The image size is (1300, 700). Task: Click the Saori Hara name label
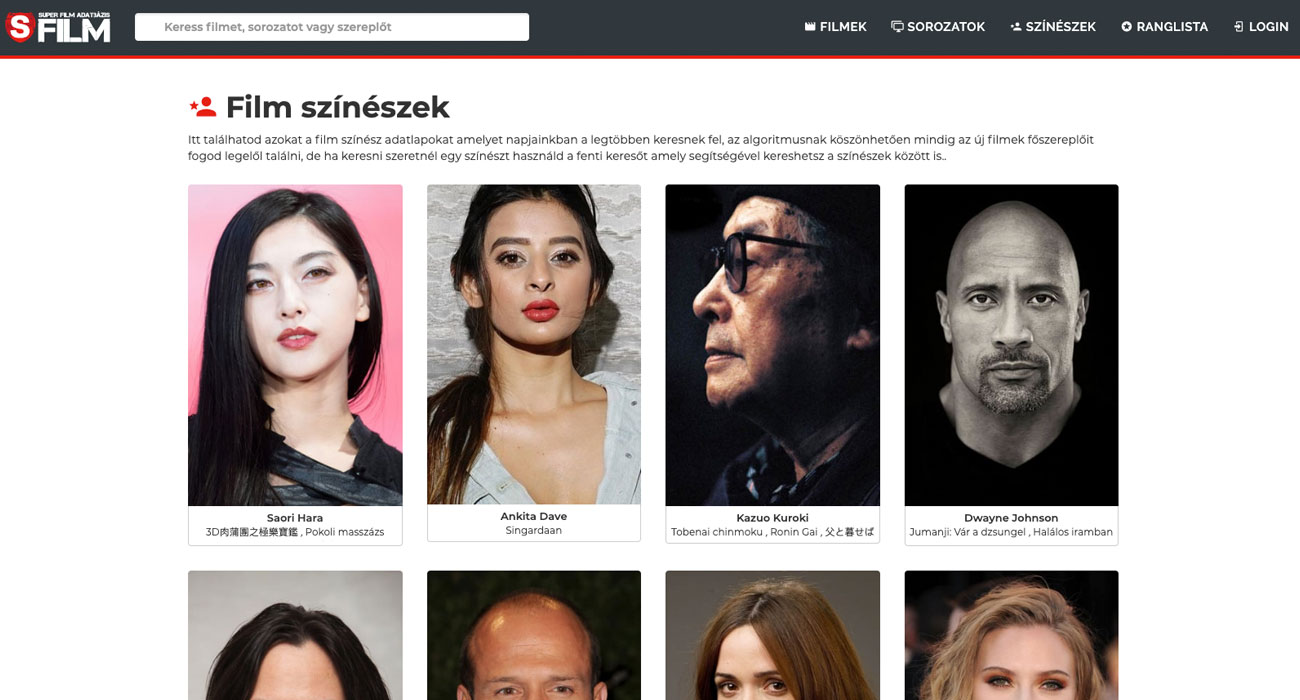pos(295,518)
